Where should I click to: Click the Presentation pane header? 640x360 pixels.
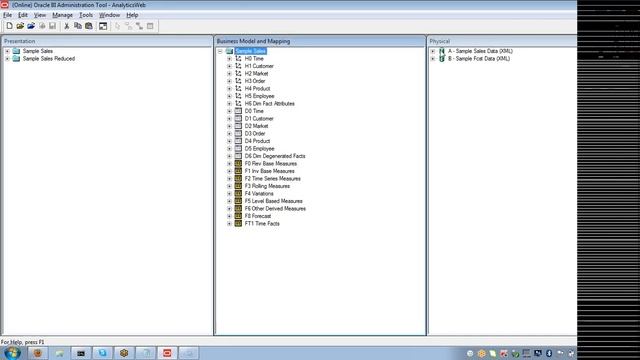(x=107, y=41)
